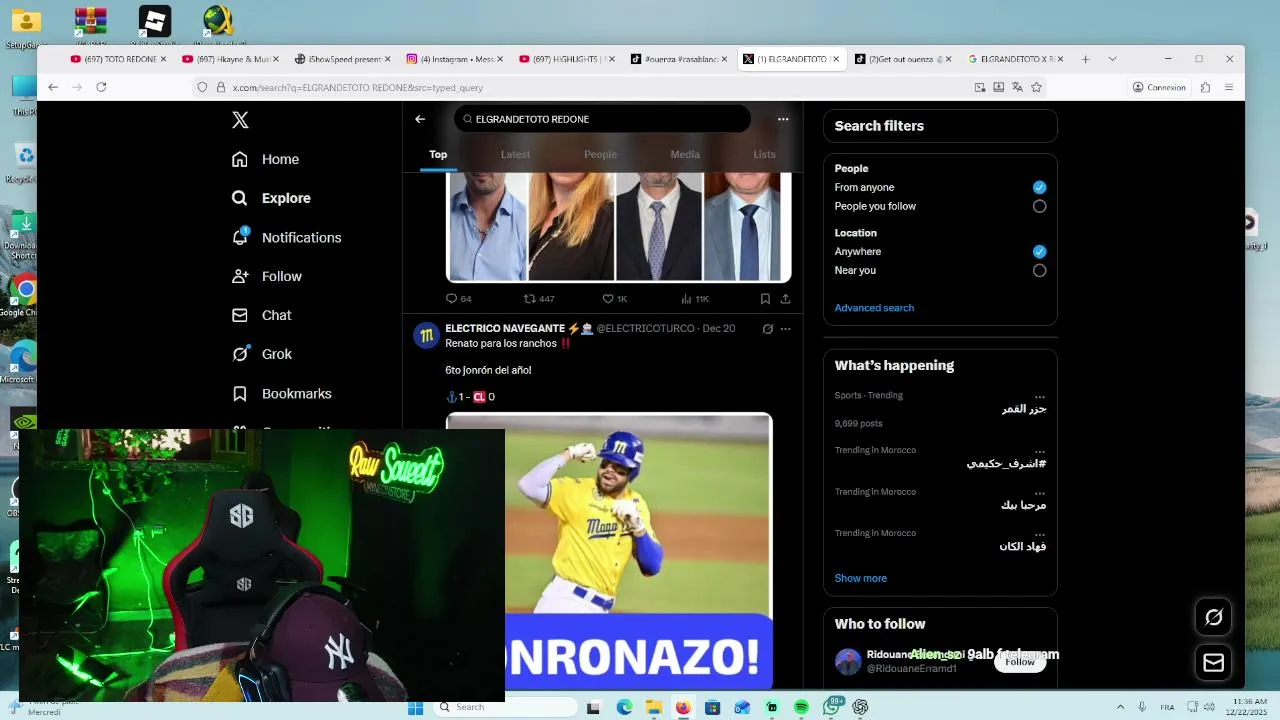The image size is (1280, 720).
Task: Open Spotify from the taskbar
Action: click(801, 707)
